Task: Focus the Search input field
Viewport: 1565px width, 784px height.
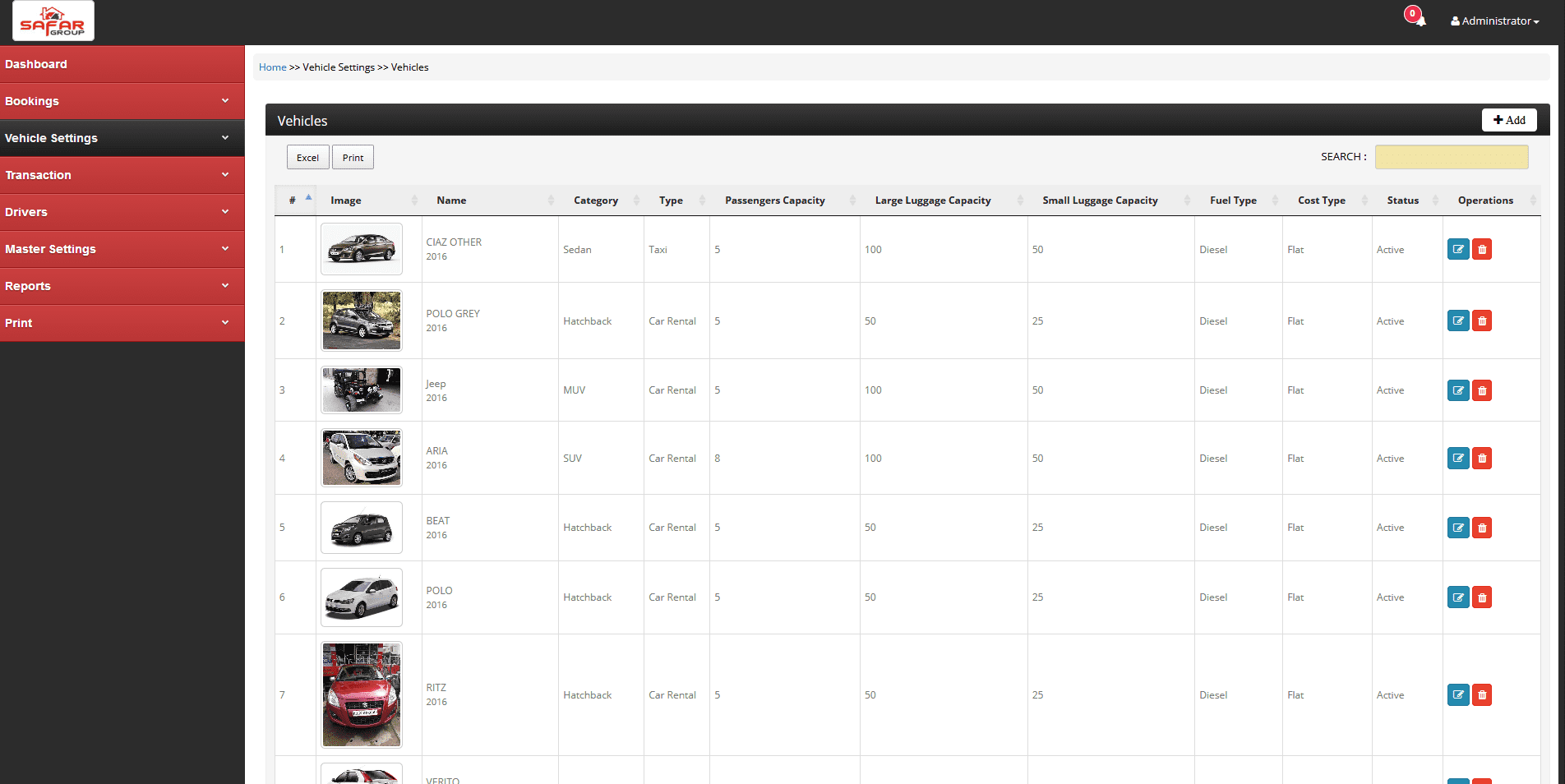Action: coord(1451,157)
